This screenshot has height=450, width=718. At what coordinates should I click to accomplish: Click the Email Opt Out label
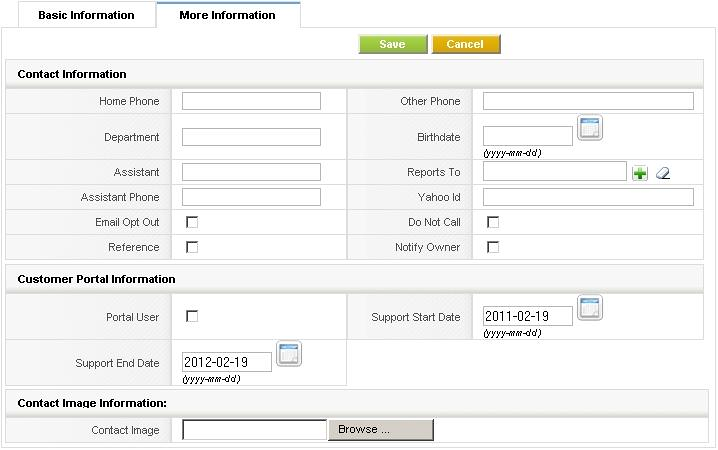point(127,222)
